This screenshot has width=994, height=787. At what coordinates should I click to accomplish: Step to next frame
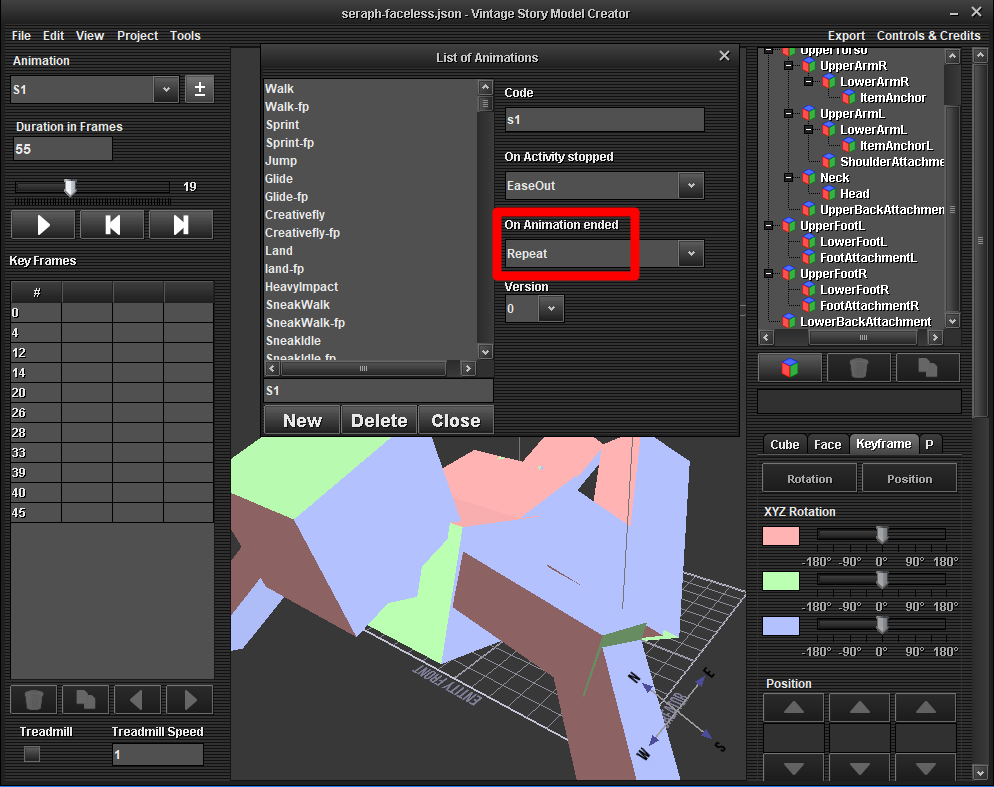(181, 225)
